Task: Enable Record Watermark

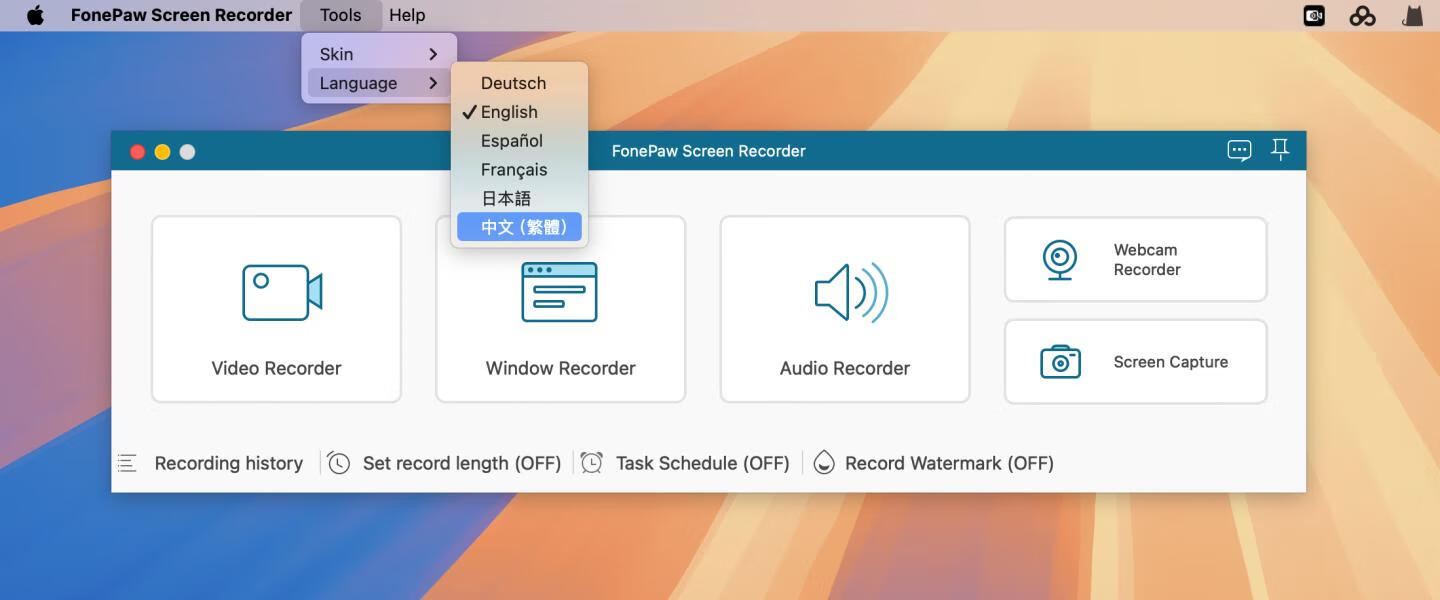Action: pos(934,462)
